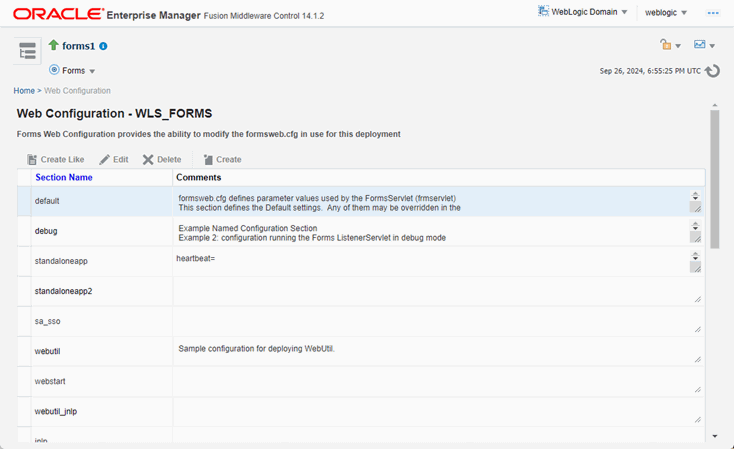Open the navigation tree menu icon
The image size is (734, 450).
point(27,51)
